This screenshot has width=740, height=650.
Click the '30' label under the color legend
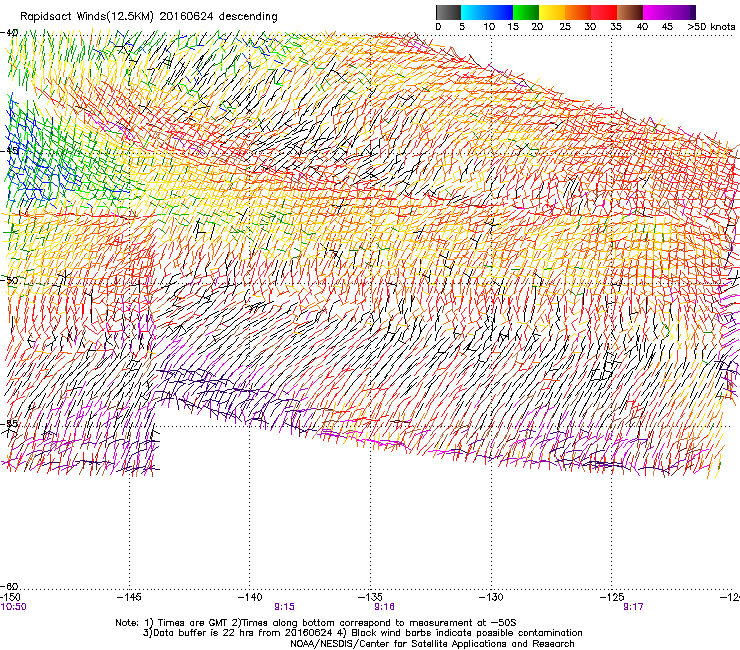pyautogui.click(x=590, y=27)
